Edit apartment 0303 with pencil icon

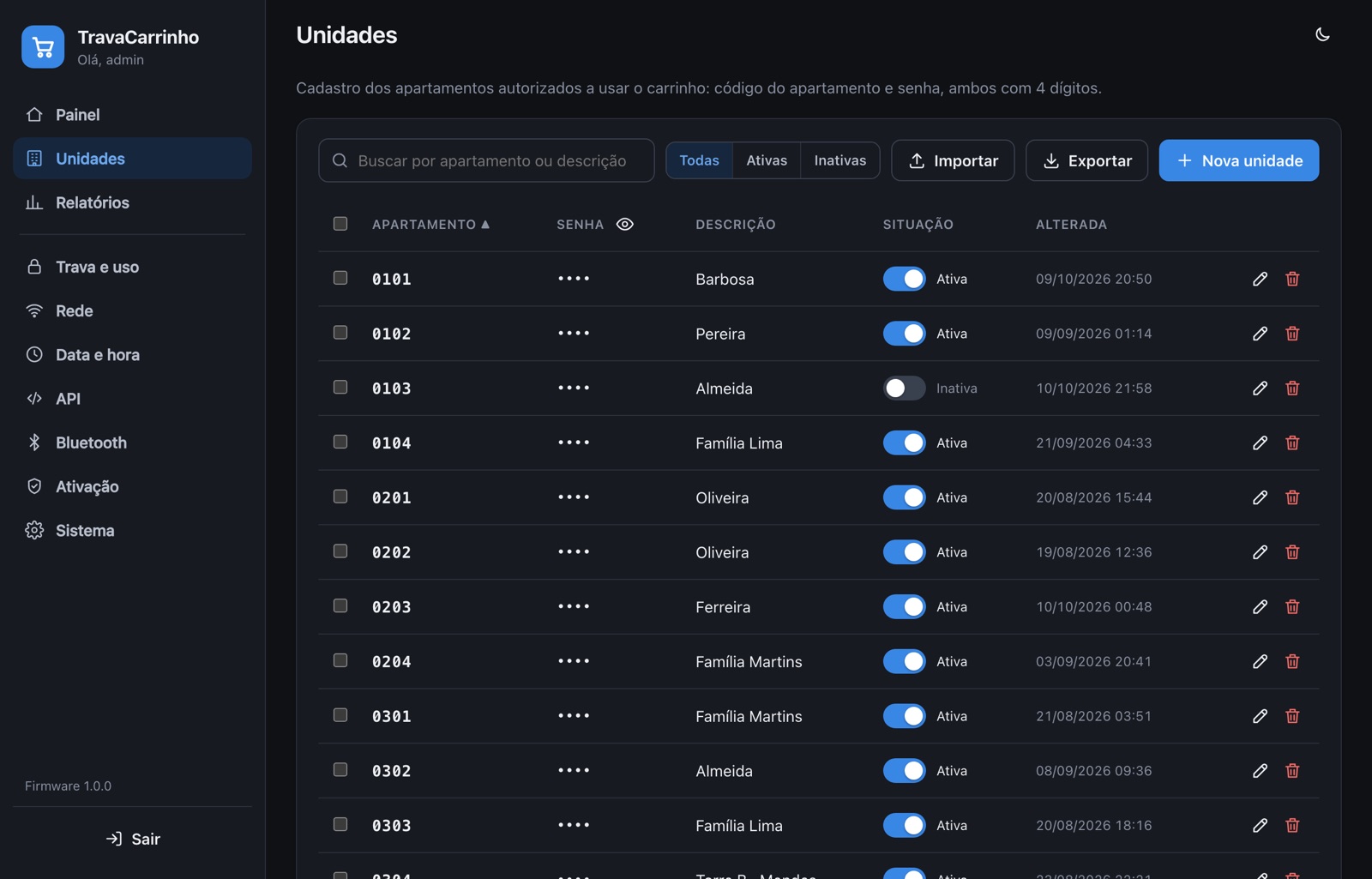click(1260, 826)
